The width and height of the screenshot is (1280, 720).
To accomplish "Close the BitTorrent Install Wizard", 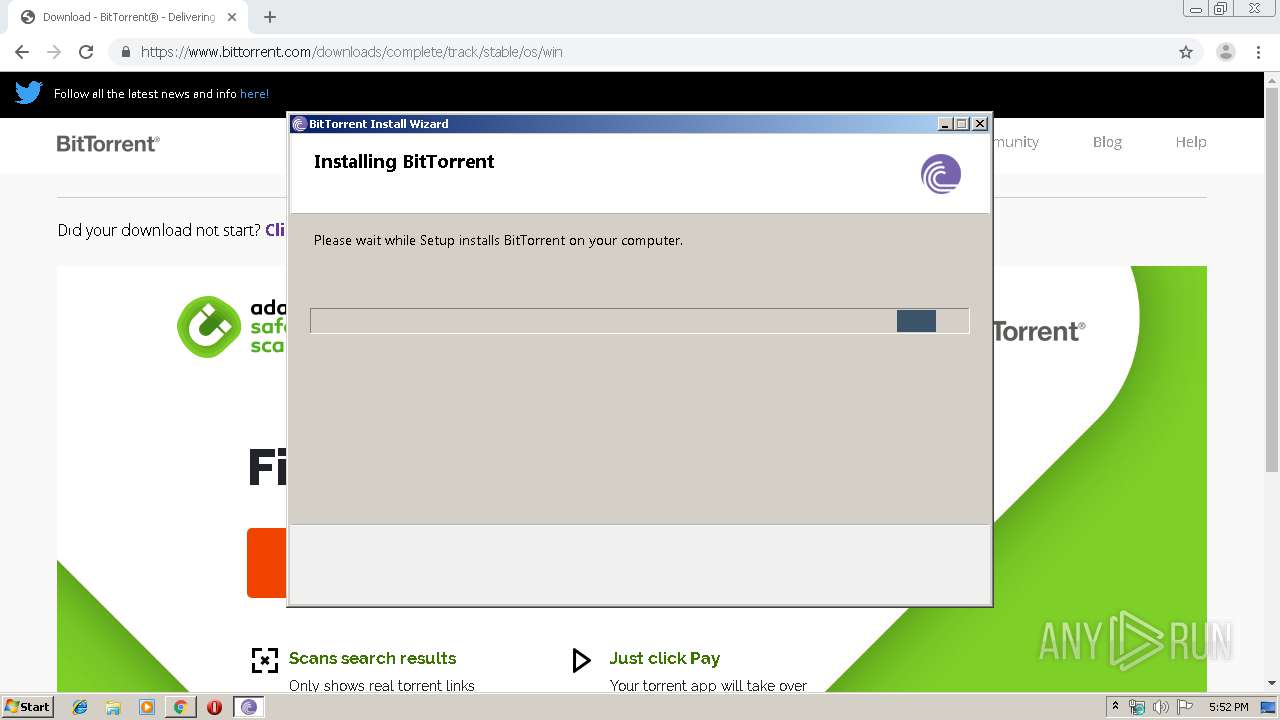I will [x=980, y=124].
